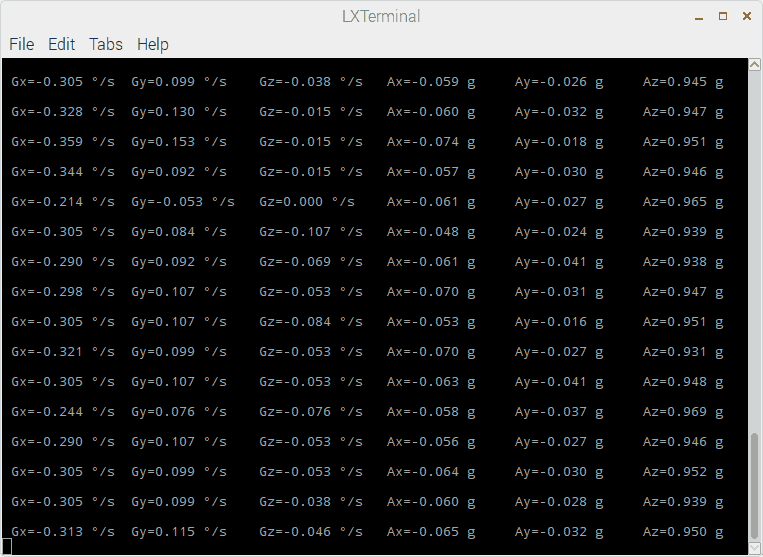Click the scrollbar down arrow
Screen dimensions: 763x557
pyautogui.click(x=755, y=548)
